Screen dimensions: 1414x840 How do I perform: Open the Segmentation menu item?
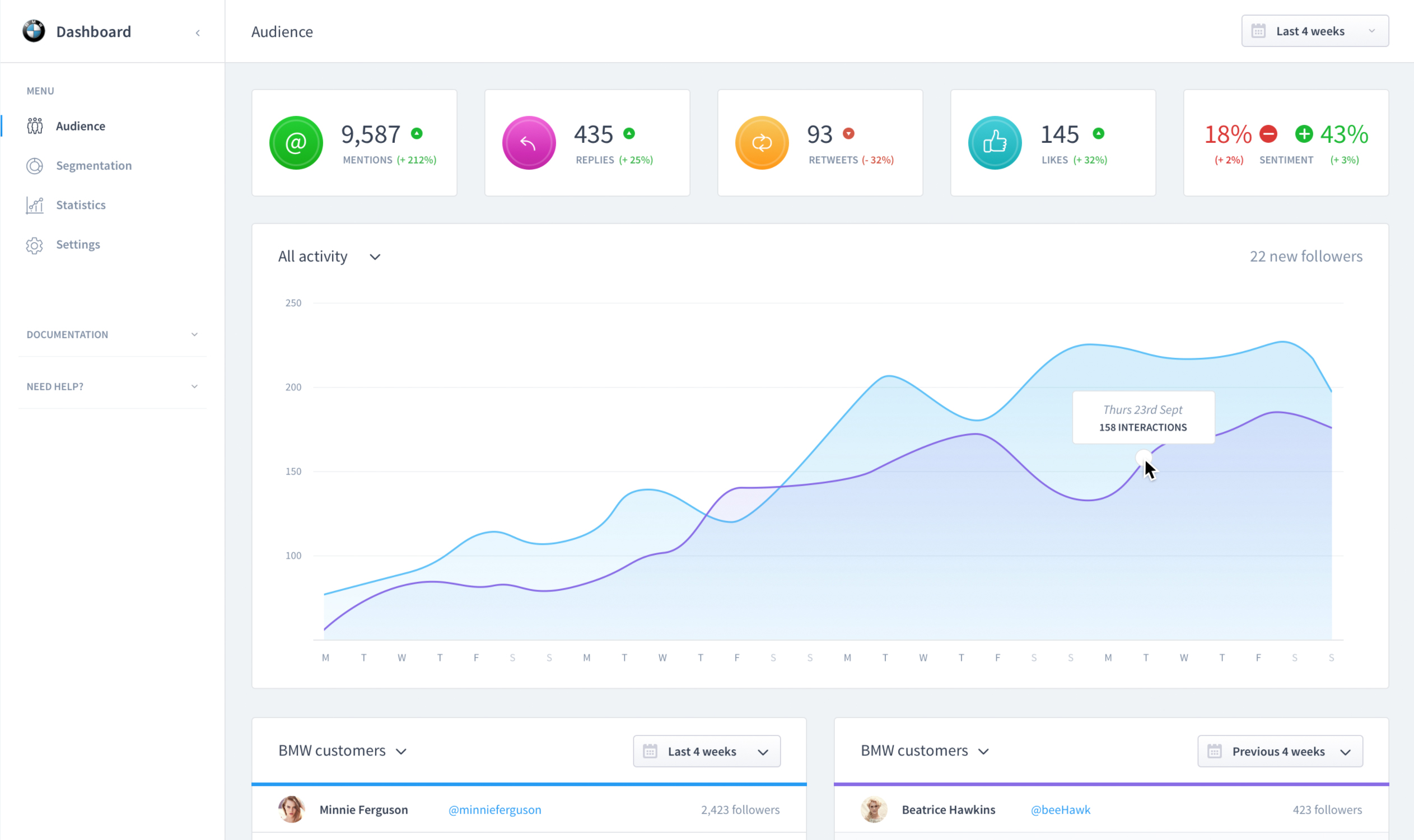pos(94,166)
